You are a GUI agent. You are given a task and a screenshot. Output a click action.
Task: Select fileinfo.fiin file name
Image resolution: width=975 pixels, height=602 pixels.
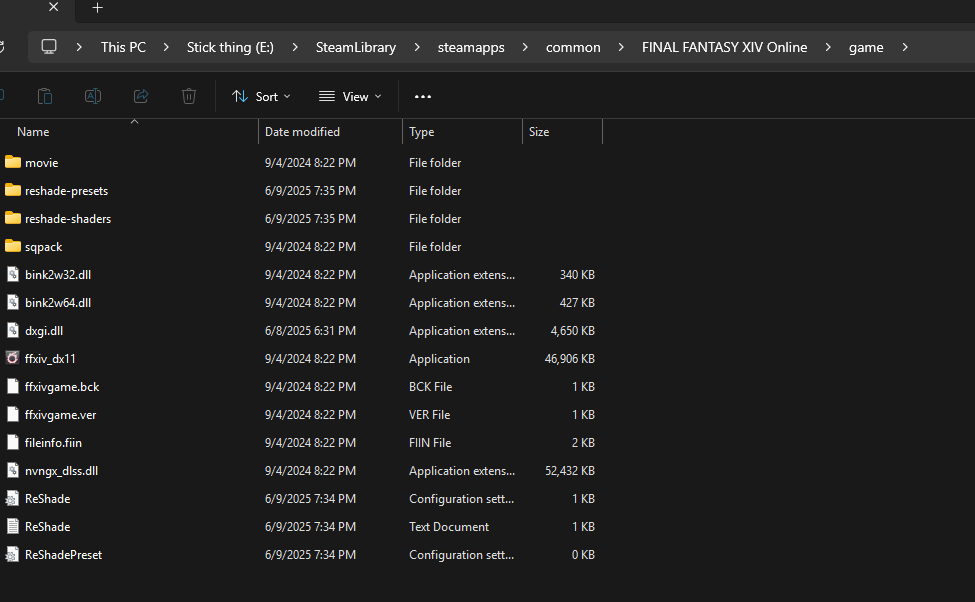(53, 443)
